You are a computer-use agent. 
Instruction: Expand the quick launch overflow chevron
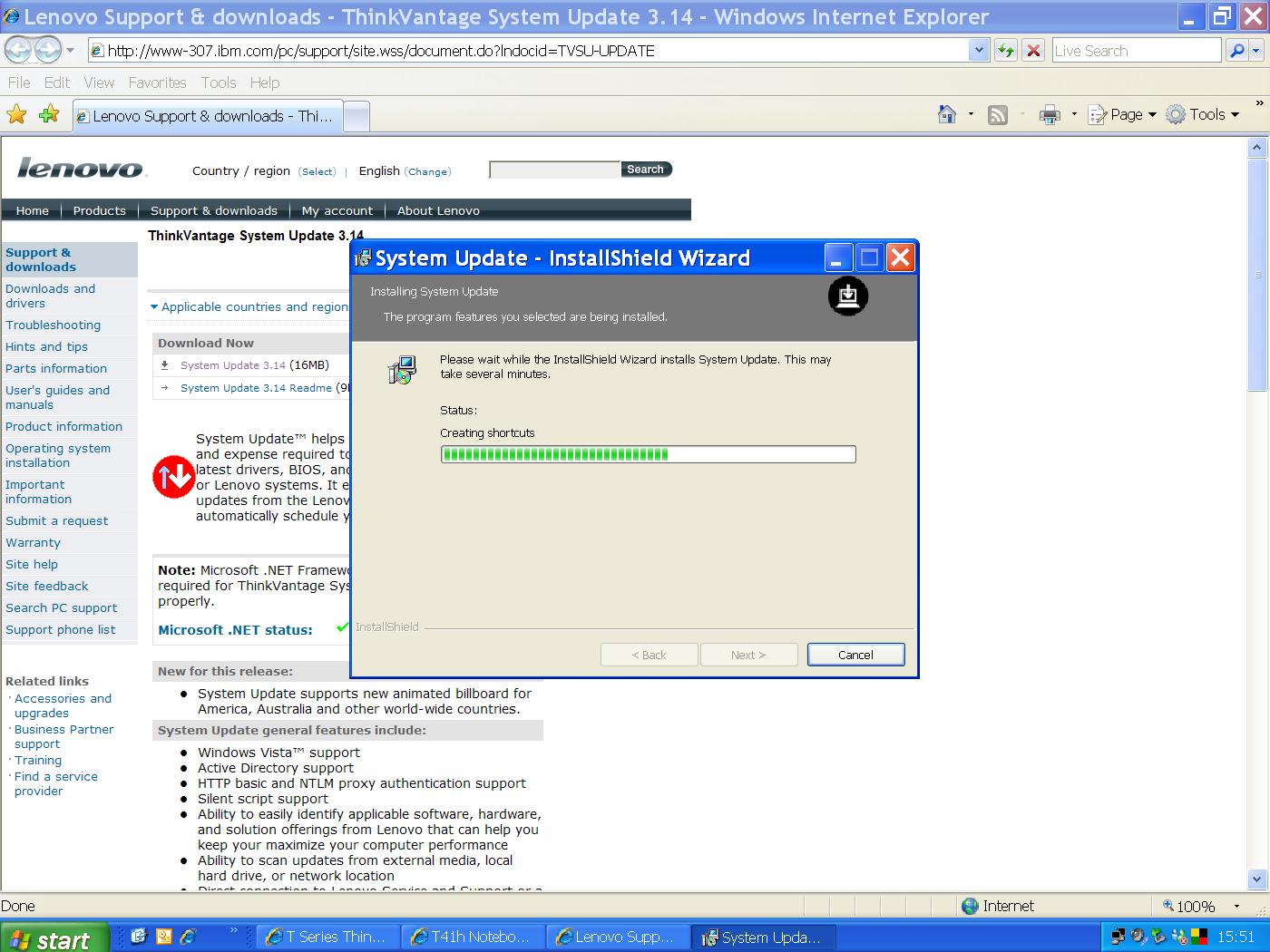click(234, 930)
